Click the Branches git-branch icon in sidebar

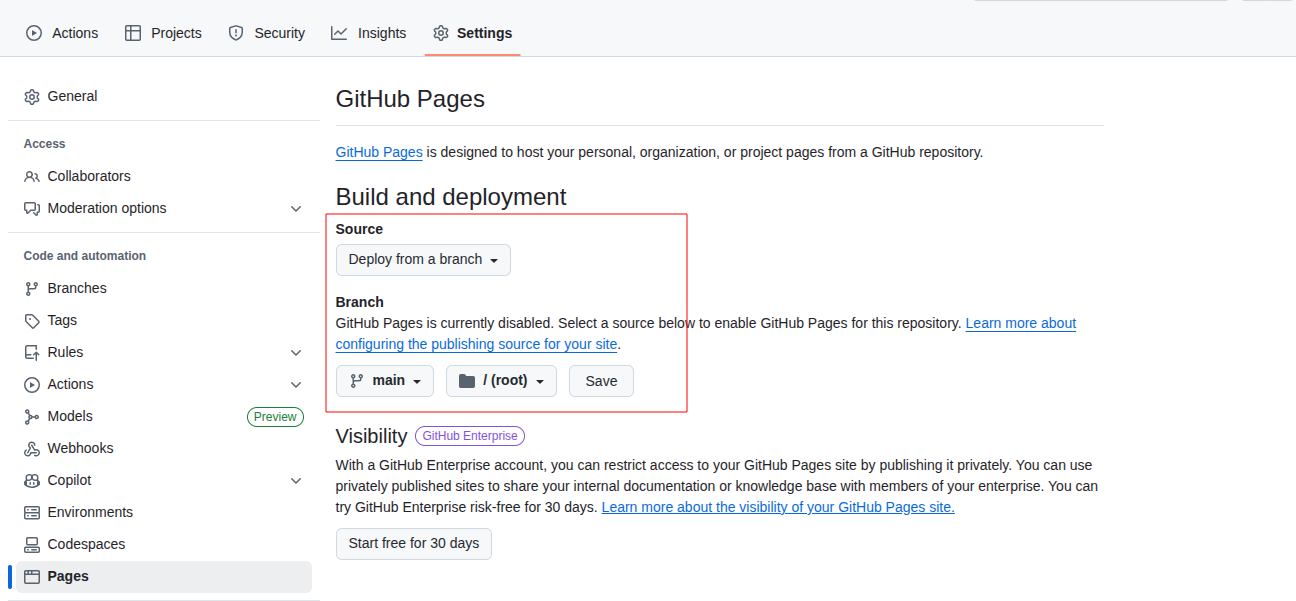click(32, 289)
